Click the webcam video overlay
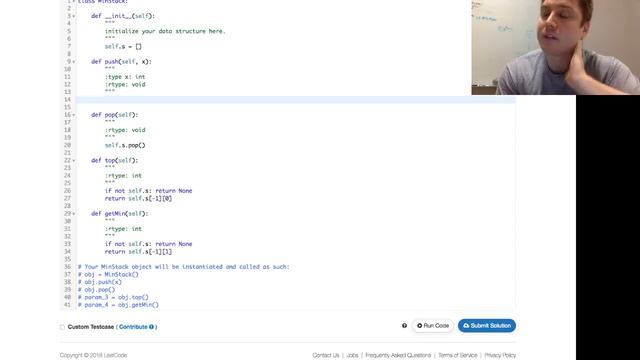640x360 pixels. (x=556, y=47)
